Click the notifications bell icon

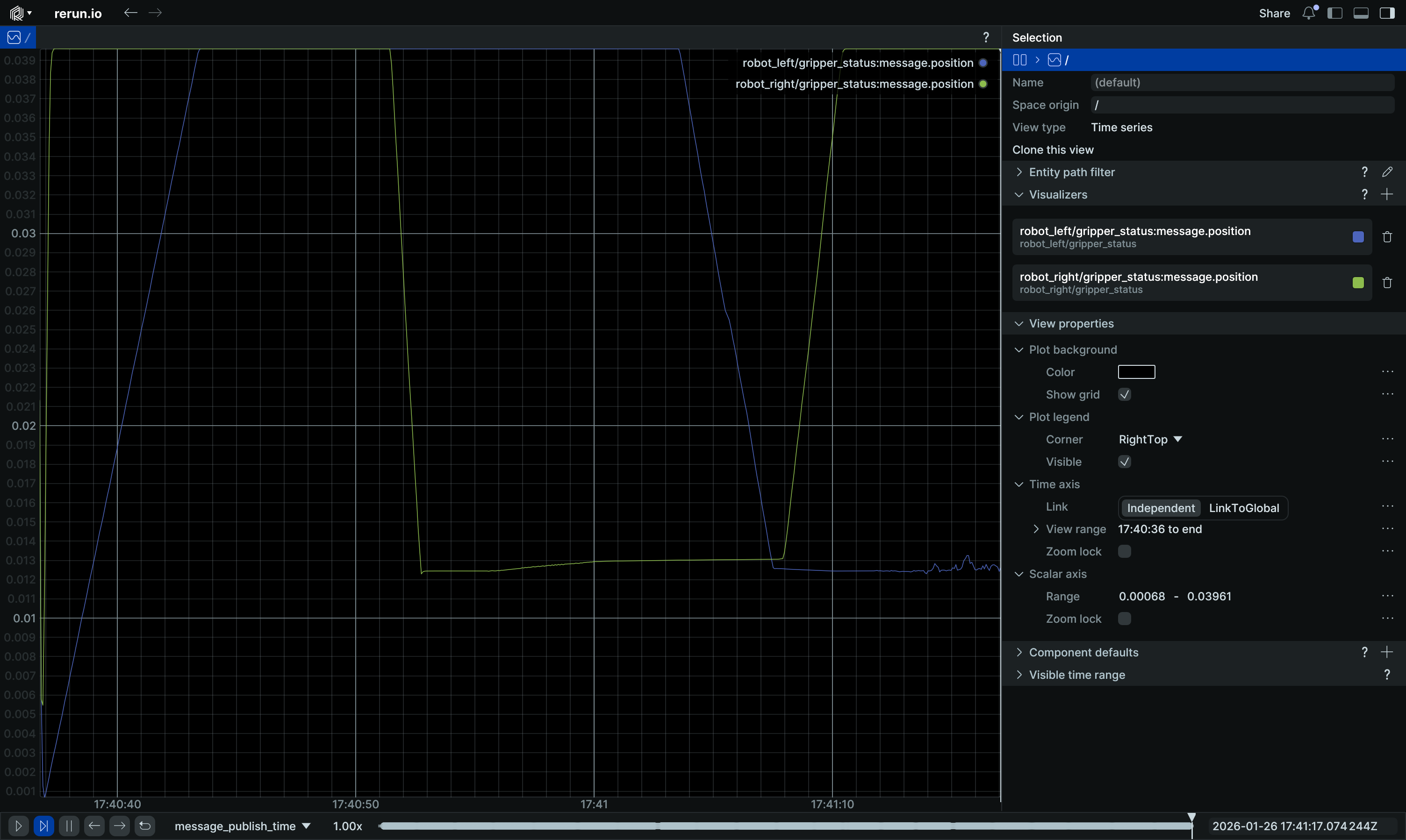coord(1309,13)
